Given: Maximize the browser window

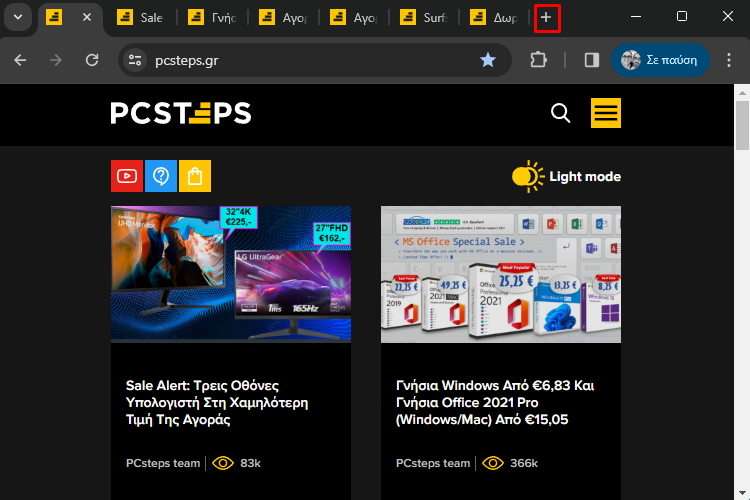Looking at the screenshot, I should (x=682, y=17).
